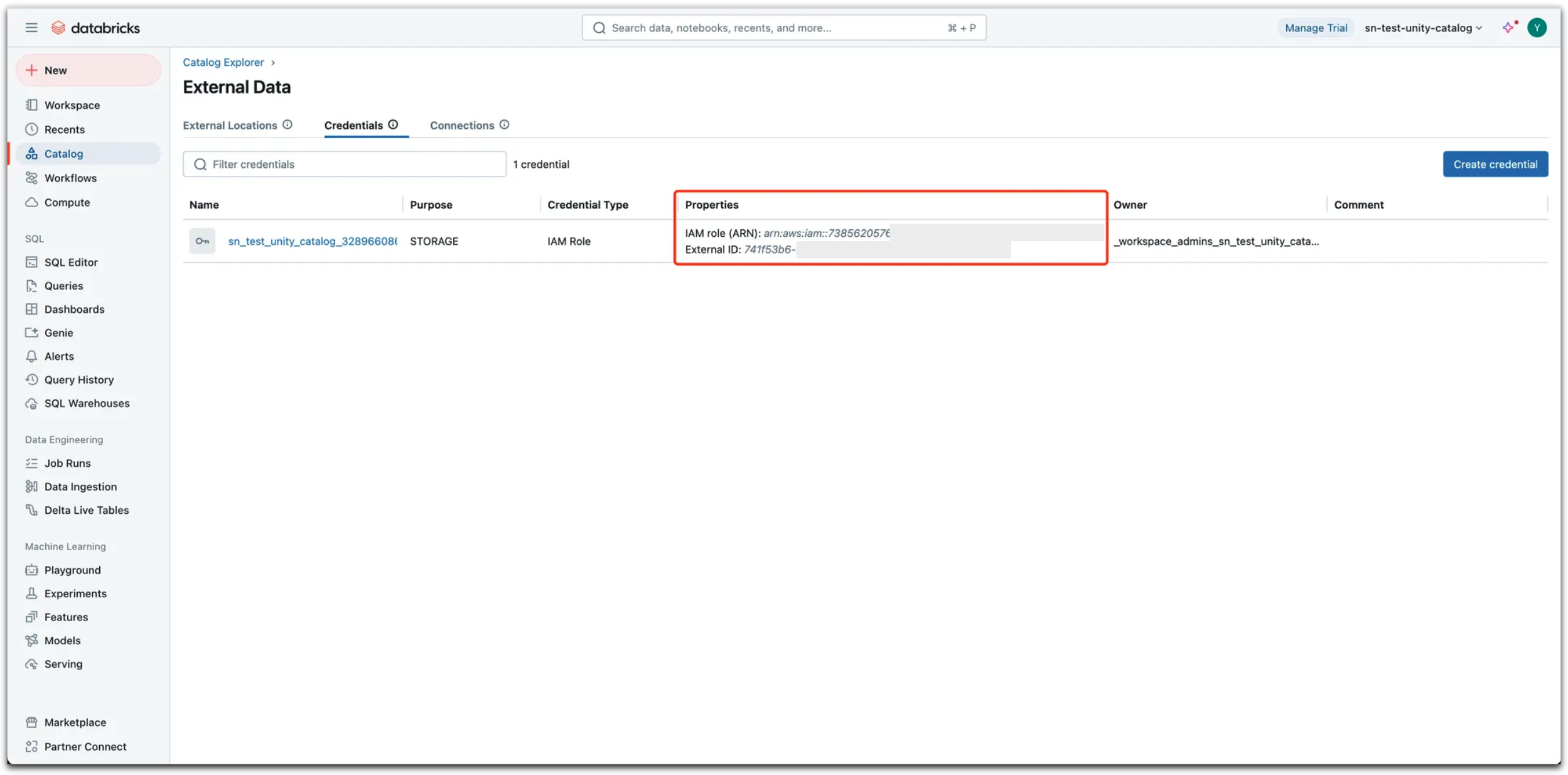Toggle the hamburger sidebar menu
1568x775 pixels.
[31, 28]
